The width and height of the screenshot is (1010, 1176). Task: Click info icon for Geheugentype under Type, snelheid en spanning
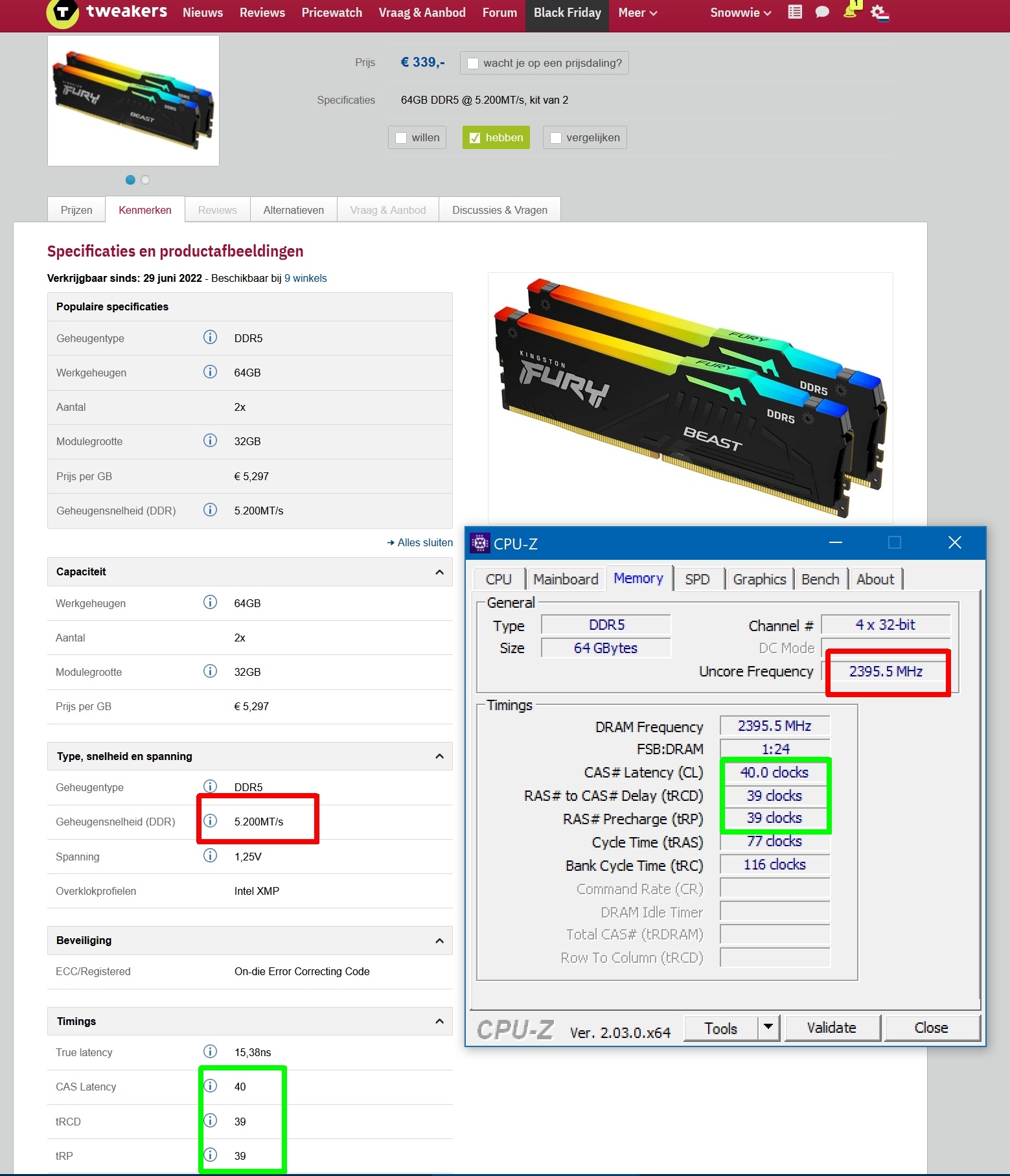pos(210,786)
